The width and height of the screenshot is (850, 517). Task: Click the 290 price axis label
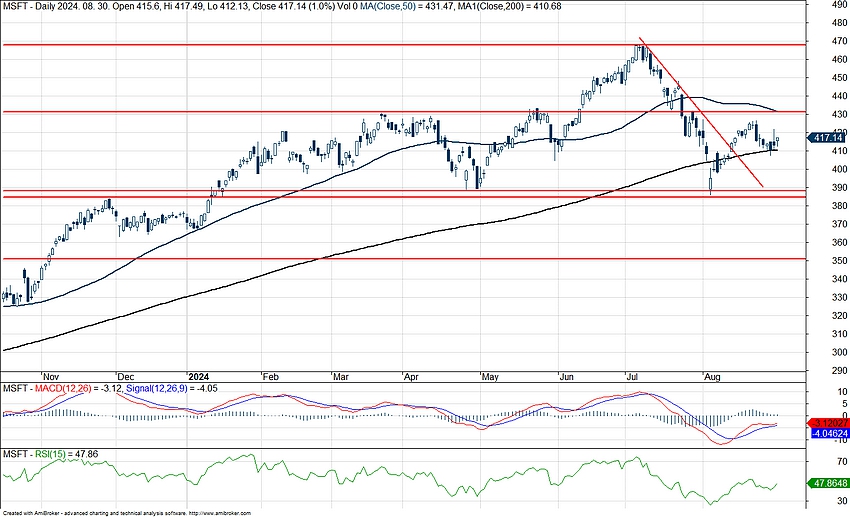tap(839, 371)
